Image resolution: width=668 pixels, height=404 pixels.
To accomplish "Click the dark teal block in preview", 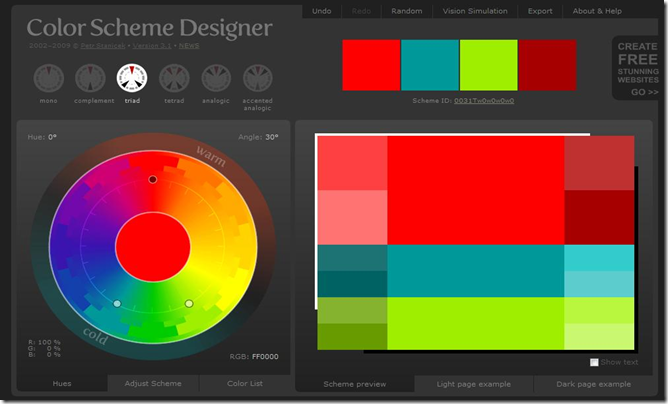I will (352, 284).
